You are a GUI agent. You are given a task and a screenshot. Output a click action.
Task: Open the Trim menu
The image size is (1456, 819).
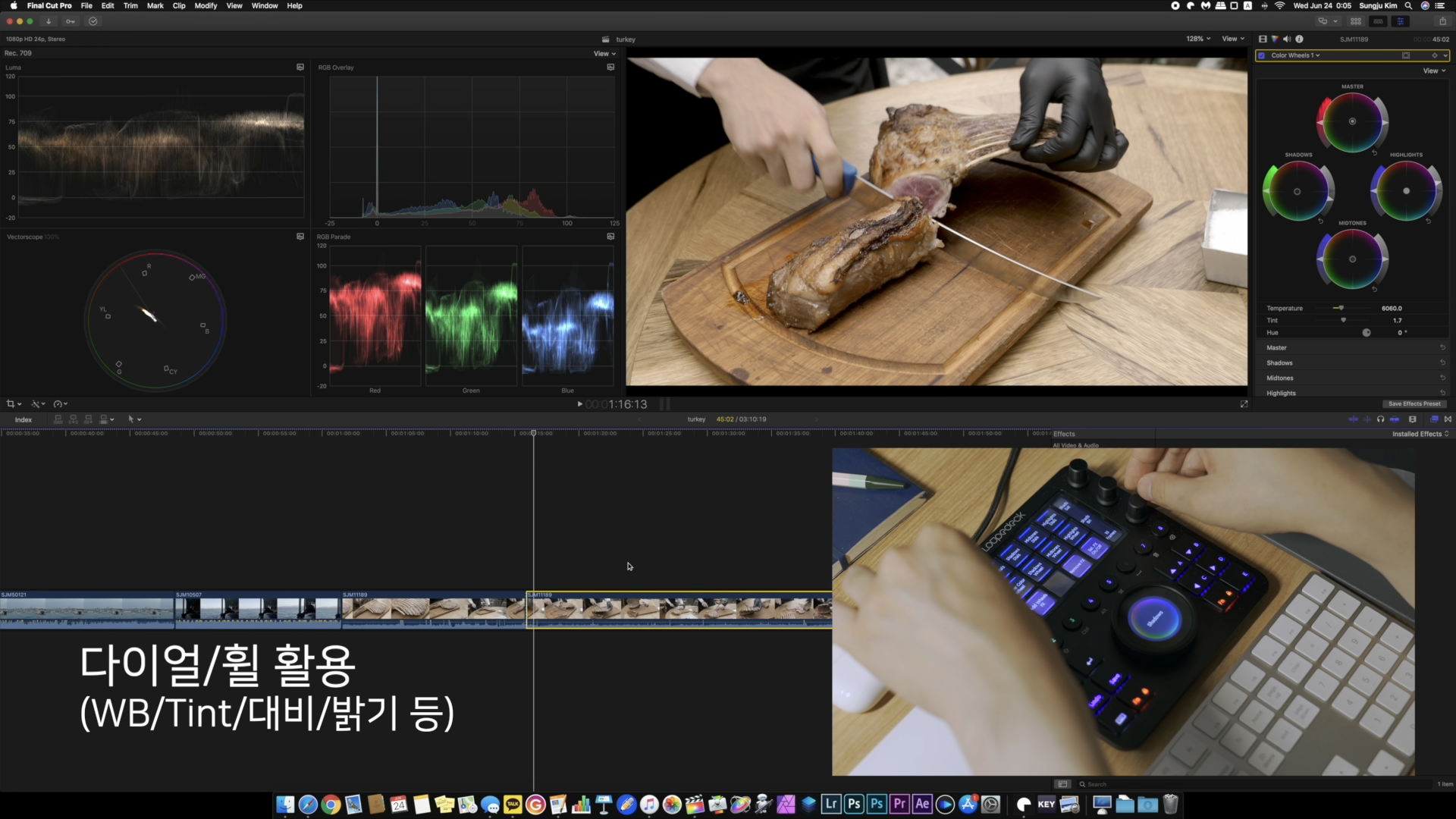click(x=130, y=5)
